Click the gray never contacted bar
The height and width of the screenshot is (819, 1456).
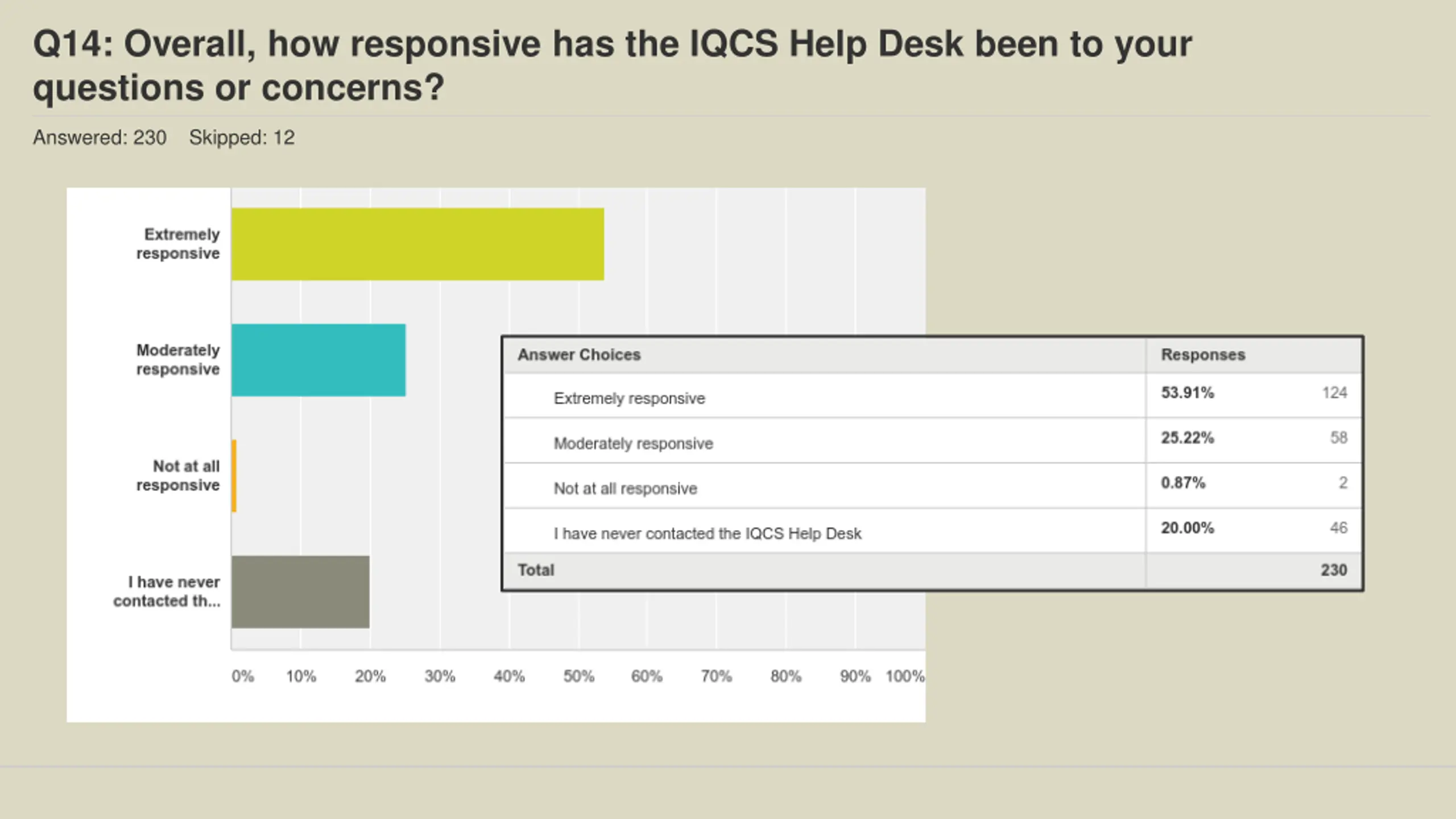[300, 591]
